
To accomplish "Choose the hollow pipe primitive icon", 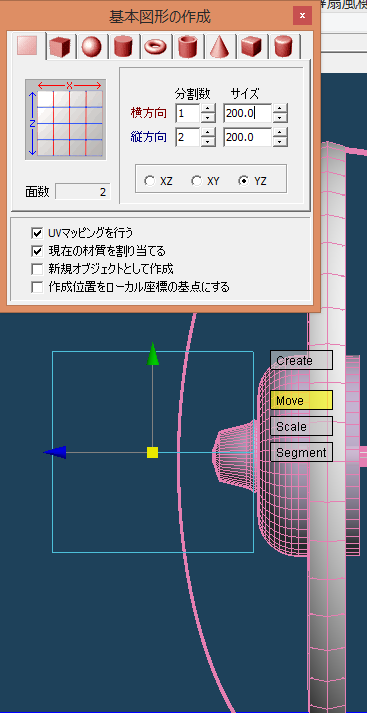I will (187, 46).
